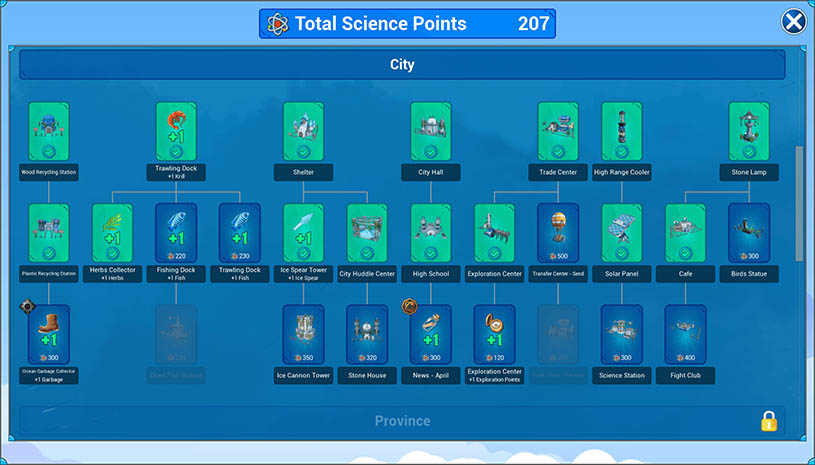This screenshot has height=465, width=815.
Task: Close the science tree window
Action: tap(793, 22)
